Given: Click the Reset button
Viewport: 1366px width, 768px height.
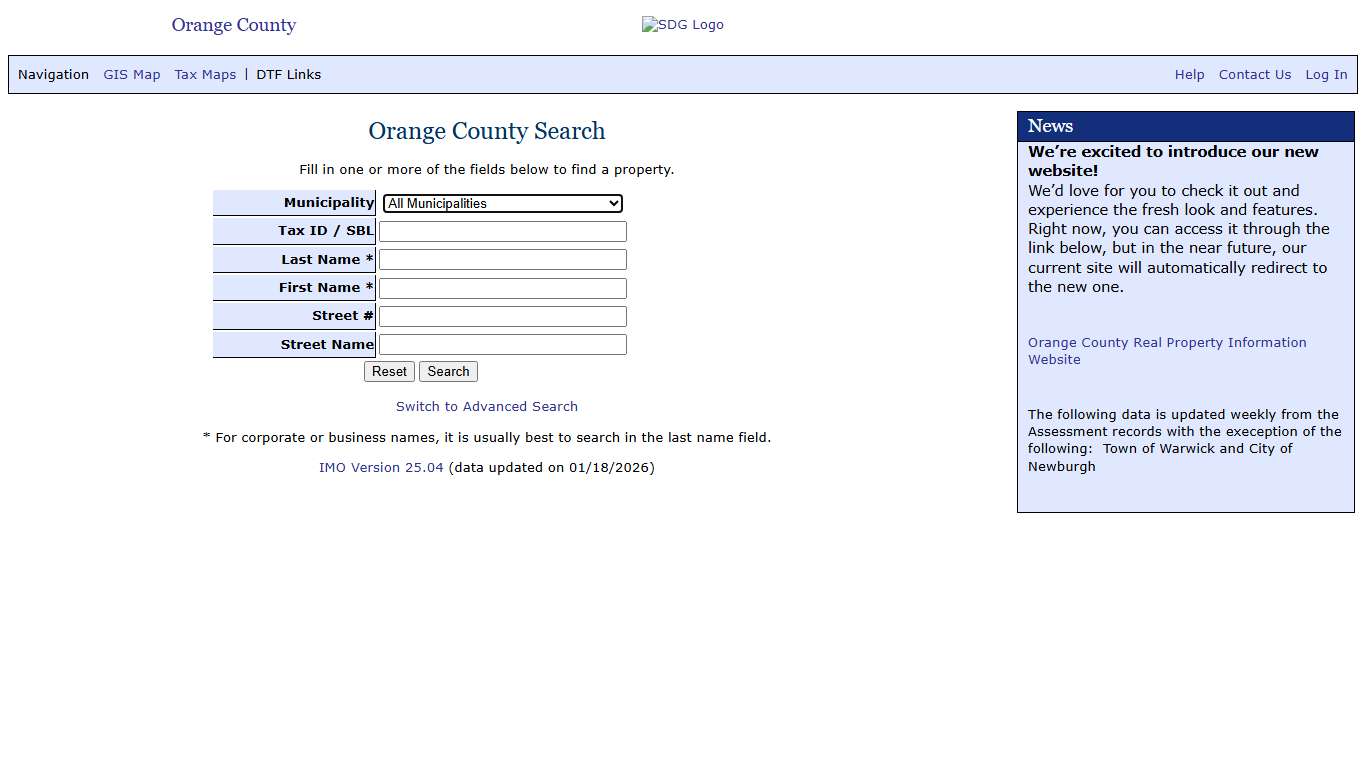Looking at the screenshot, I should [388, 371].
